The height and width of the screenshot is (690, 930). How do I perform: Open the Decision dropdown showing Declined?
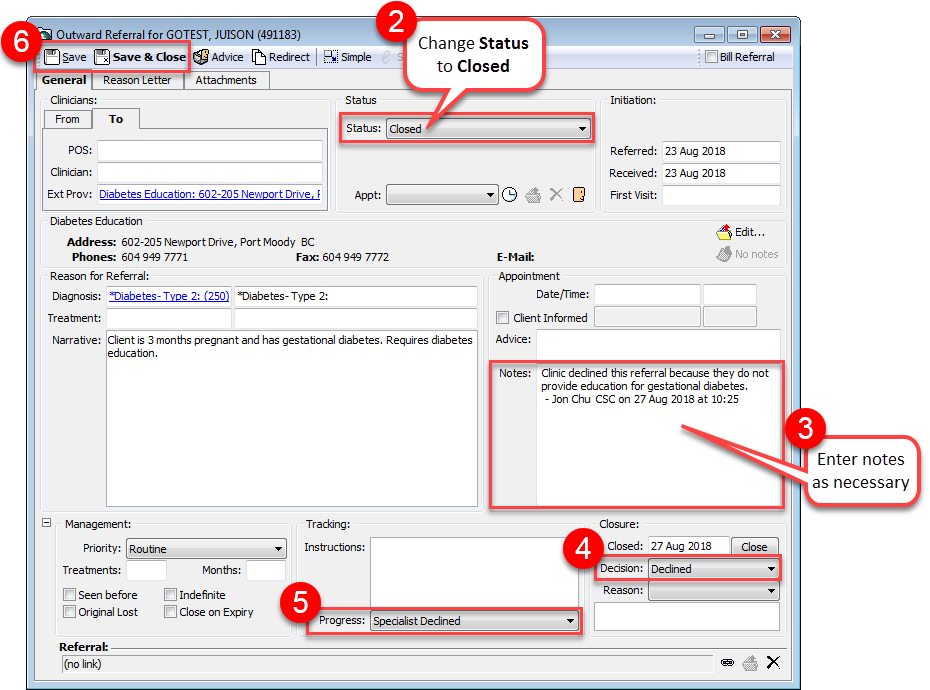pos(770,569)
